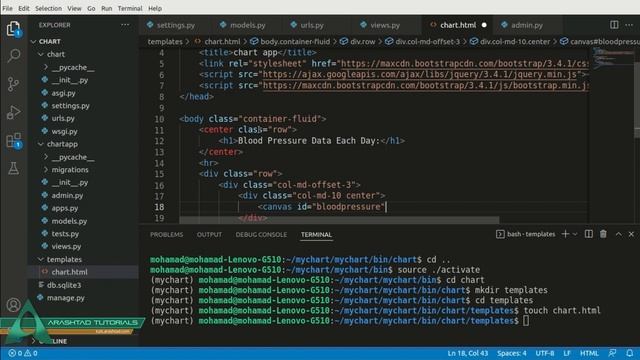Image resolution: width=640 pixels, height=360 pixels.
Task: Collapse the CHART root folder
Action: pyautogui.click(x=33, y=42)
